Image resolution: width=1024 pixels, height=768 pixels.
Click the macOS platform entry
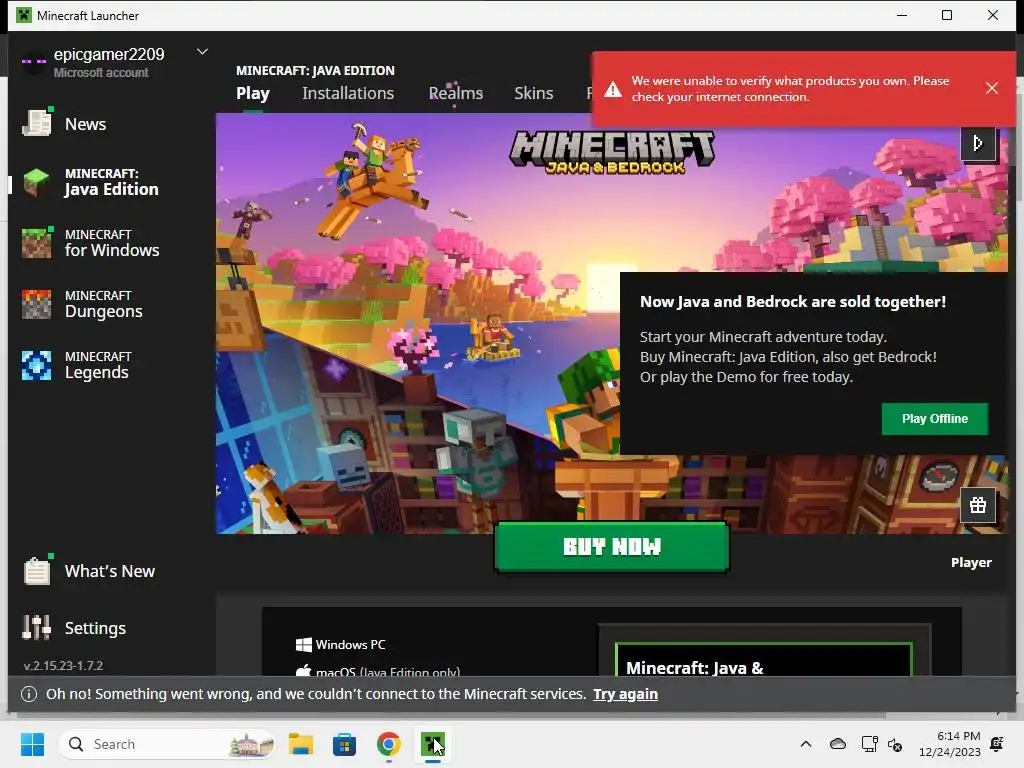[378, 671]
